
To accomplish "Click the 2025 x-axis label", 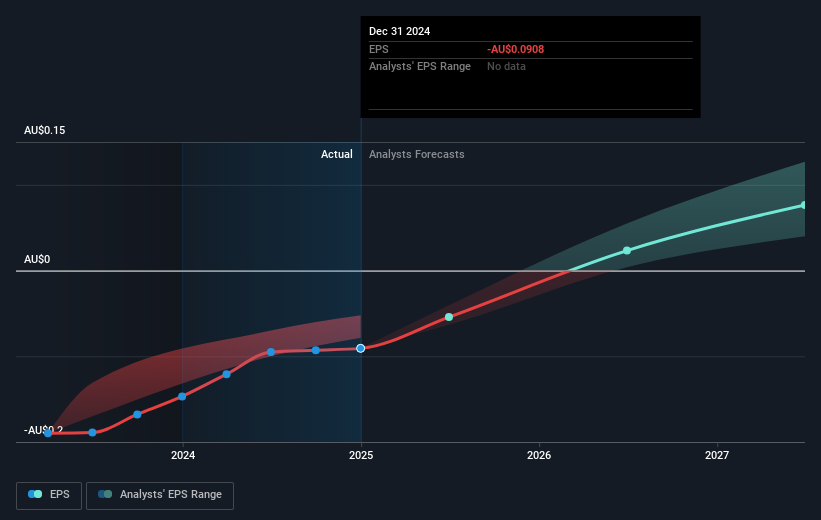I will (361, 455).
